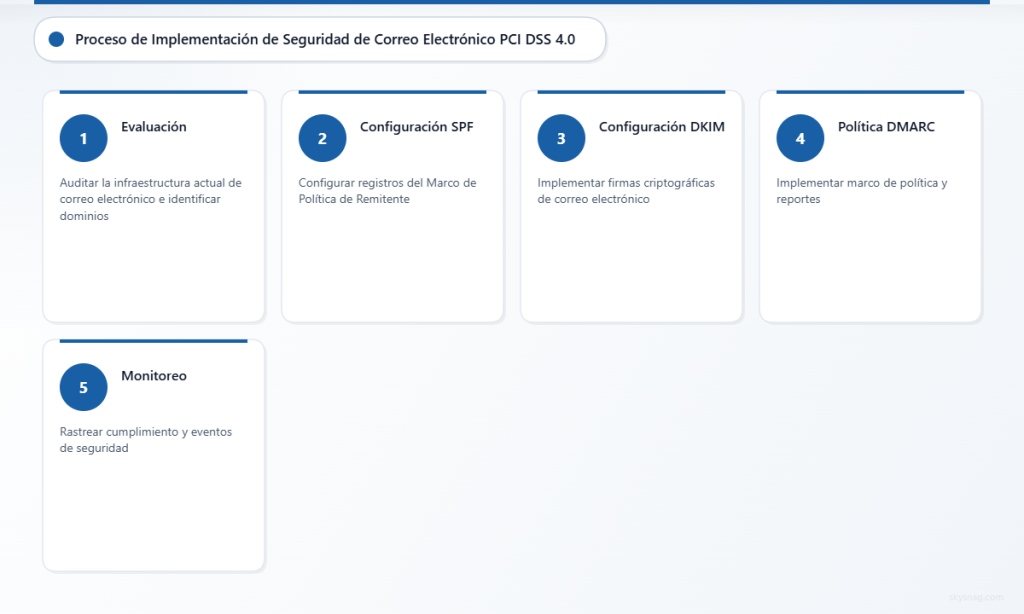This screenshot has width=1024, height=614.
Task: Click the step 5 number circle
Action: pos(84,387)
